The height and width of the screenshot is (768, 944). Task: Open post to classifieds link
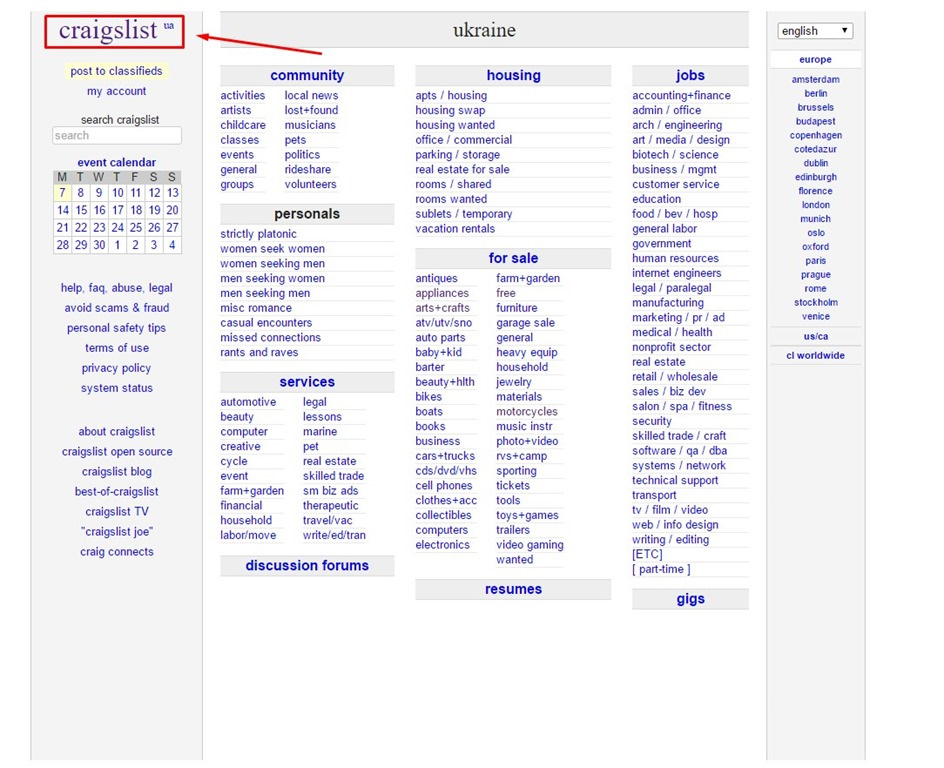coord(116,71)
